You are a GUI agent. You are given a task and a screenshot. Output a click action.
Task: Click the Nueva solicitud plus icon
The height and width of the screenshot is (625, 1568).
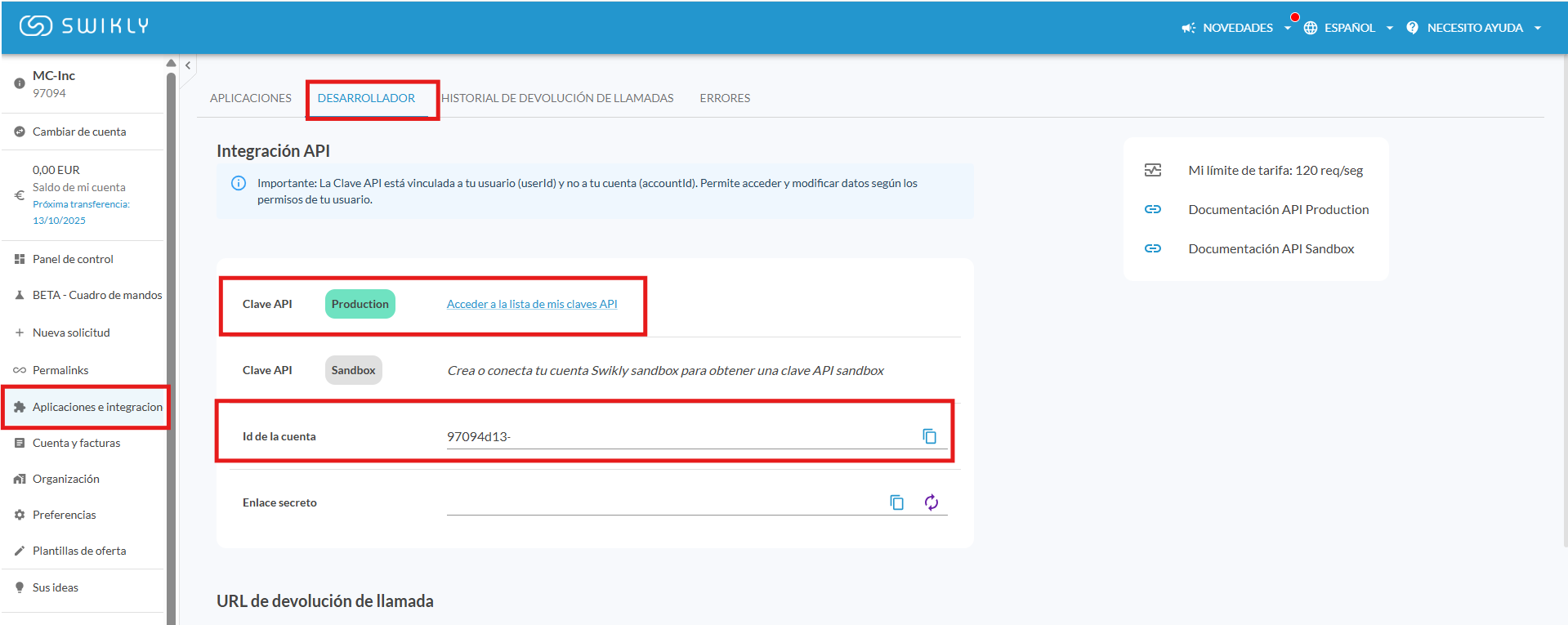click(x=20, y=333)
